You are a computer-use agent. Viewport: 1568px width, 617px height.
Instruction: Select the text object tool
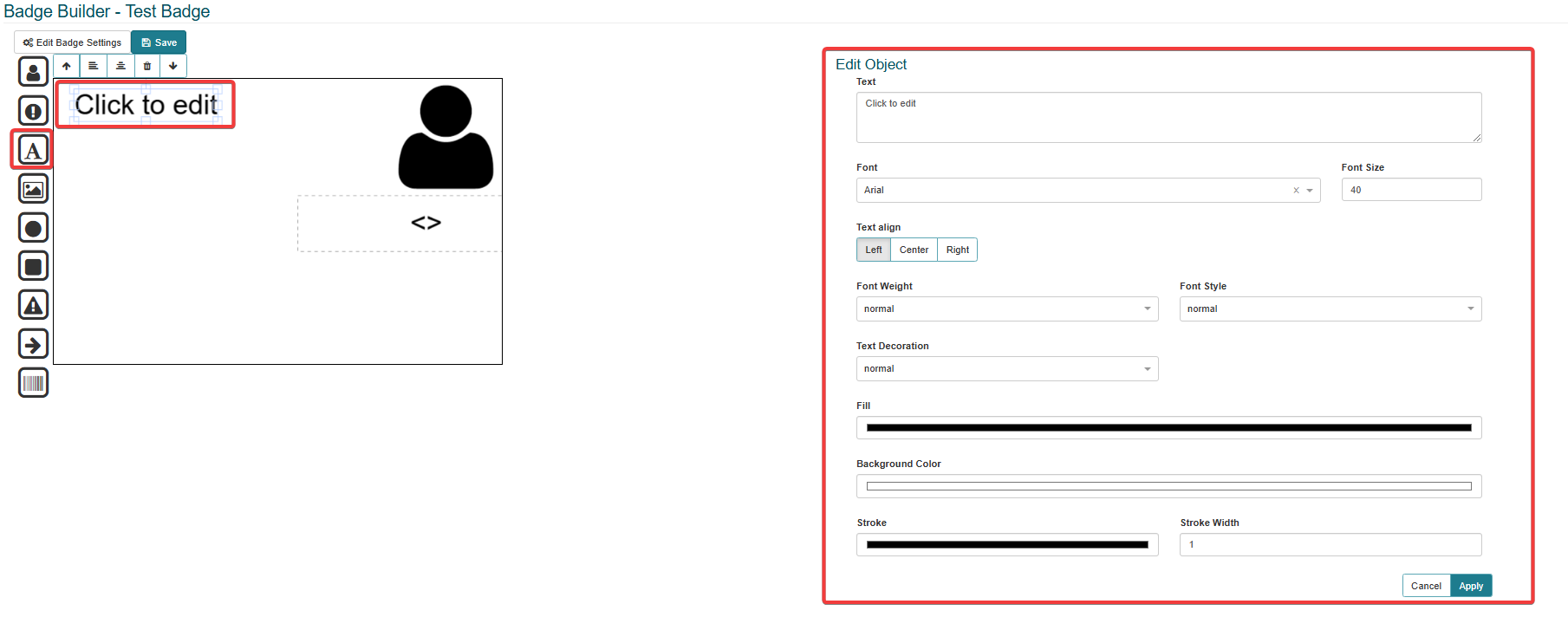[x=33, y=151]
